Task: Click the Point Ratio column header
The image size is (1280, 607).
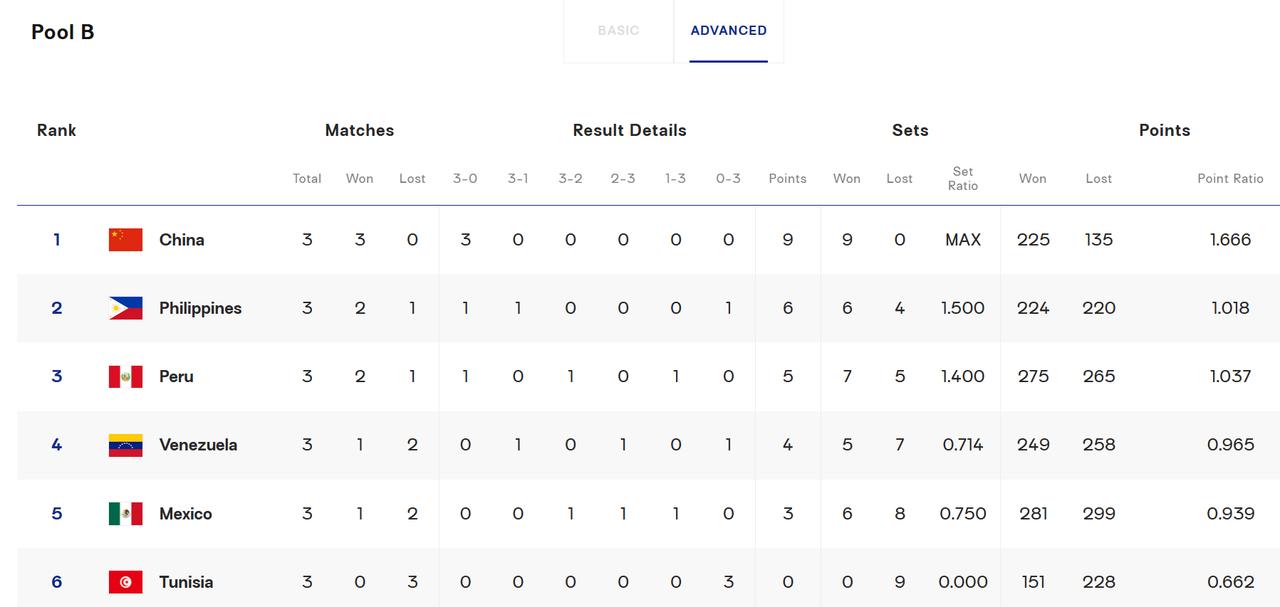Action: 1231,178
